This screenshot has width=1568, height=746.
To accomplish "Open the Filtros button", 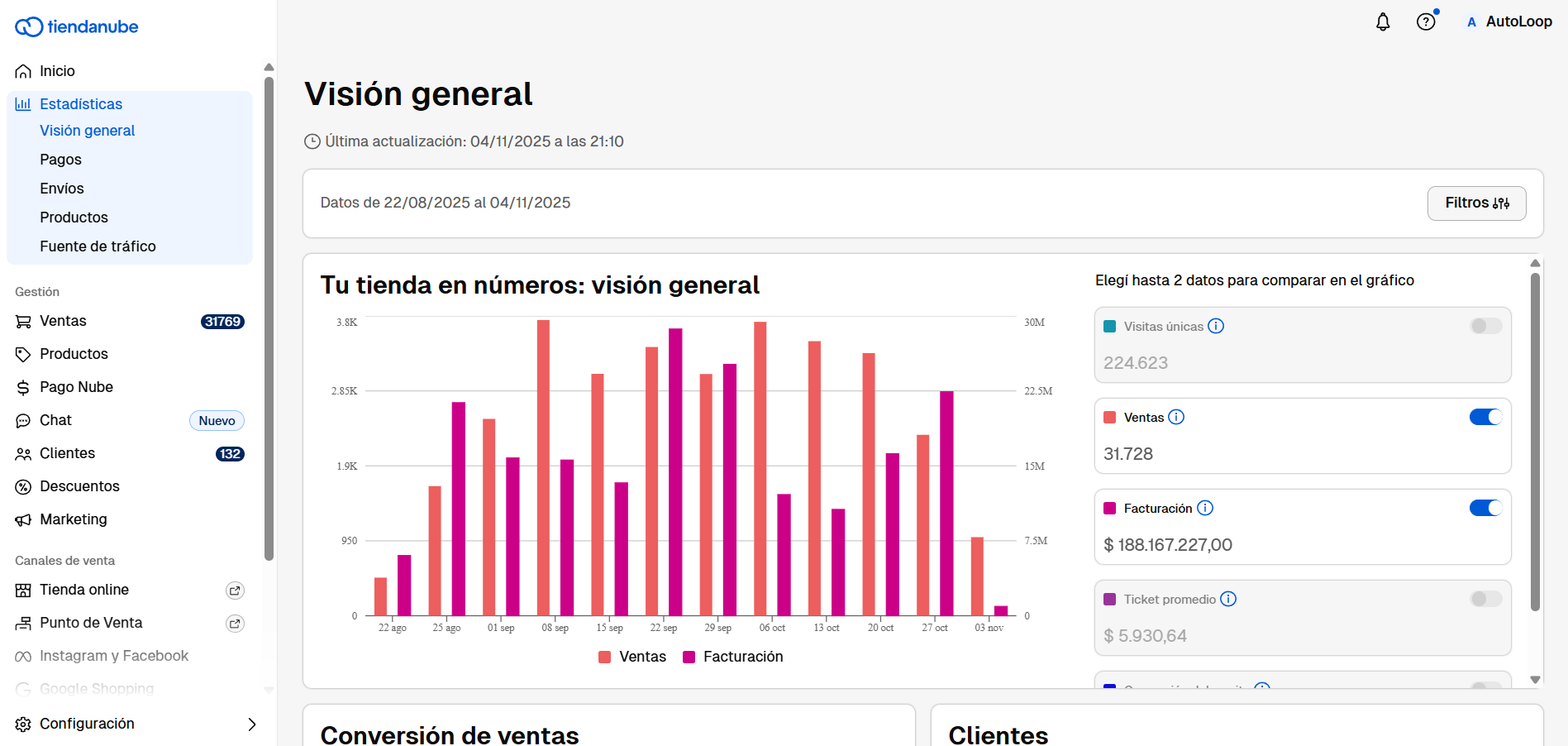I will point(1476,203).
